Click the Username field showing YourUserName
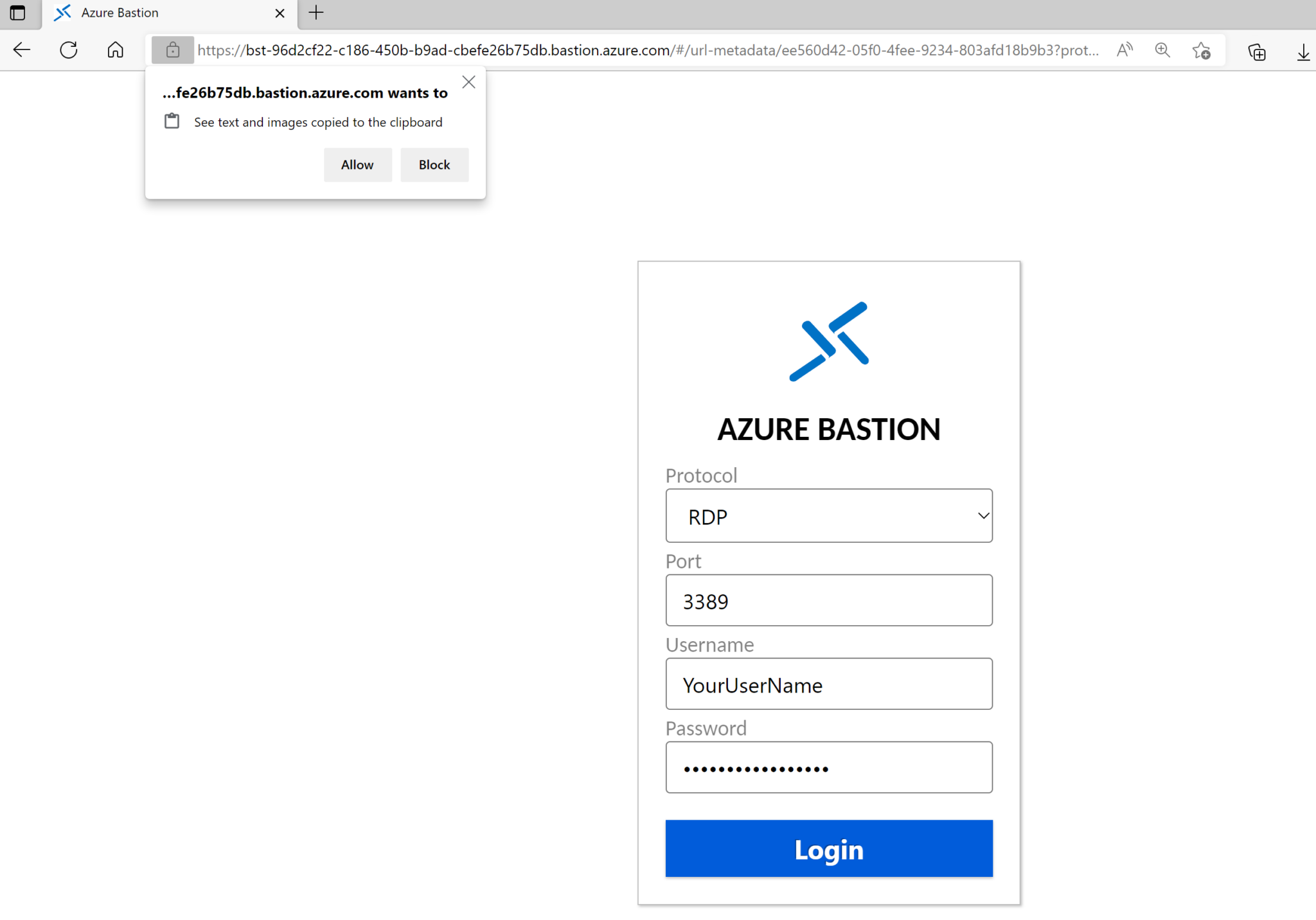 tap(828, 684)
